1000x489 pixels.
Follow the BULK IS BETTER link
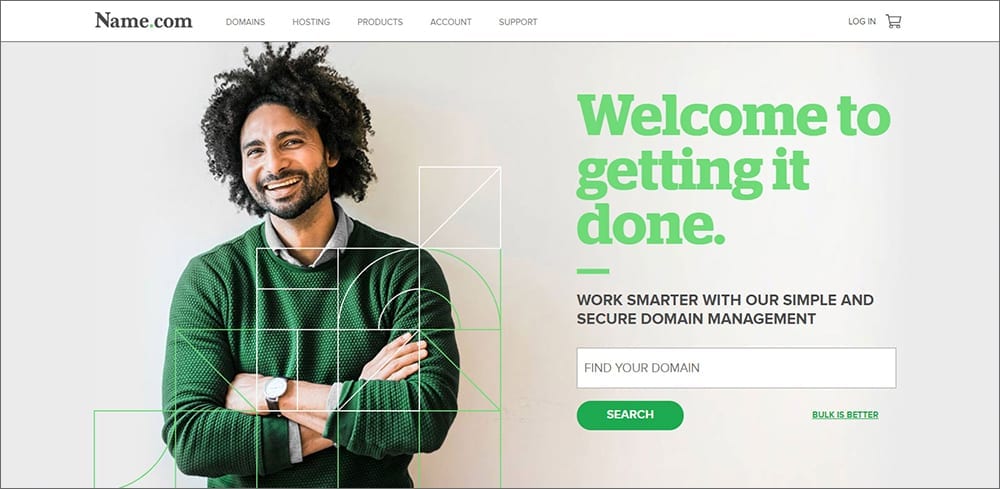click(845, 415)
